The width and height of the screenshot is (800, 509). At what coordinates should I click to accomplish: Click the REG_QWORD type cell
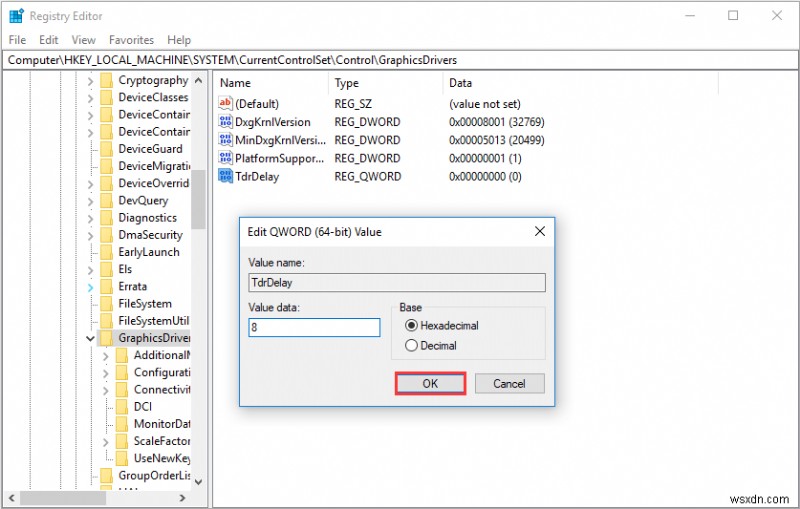point(367,176)
